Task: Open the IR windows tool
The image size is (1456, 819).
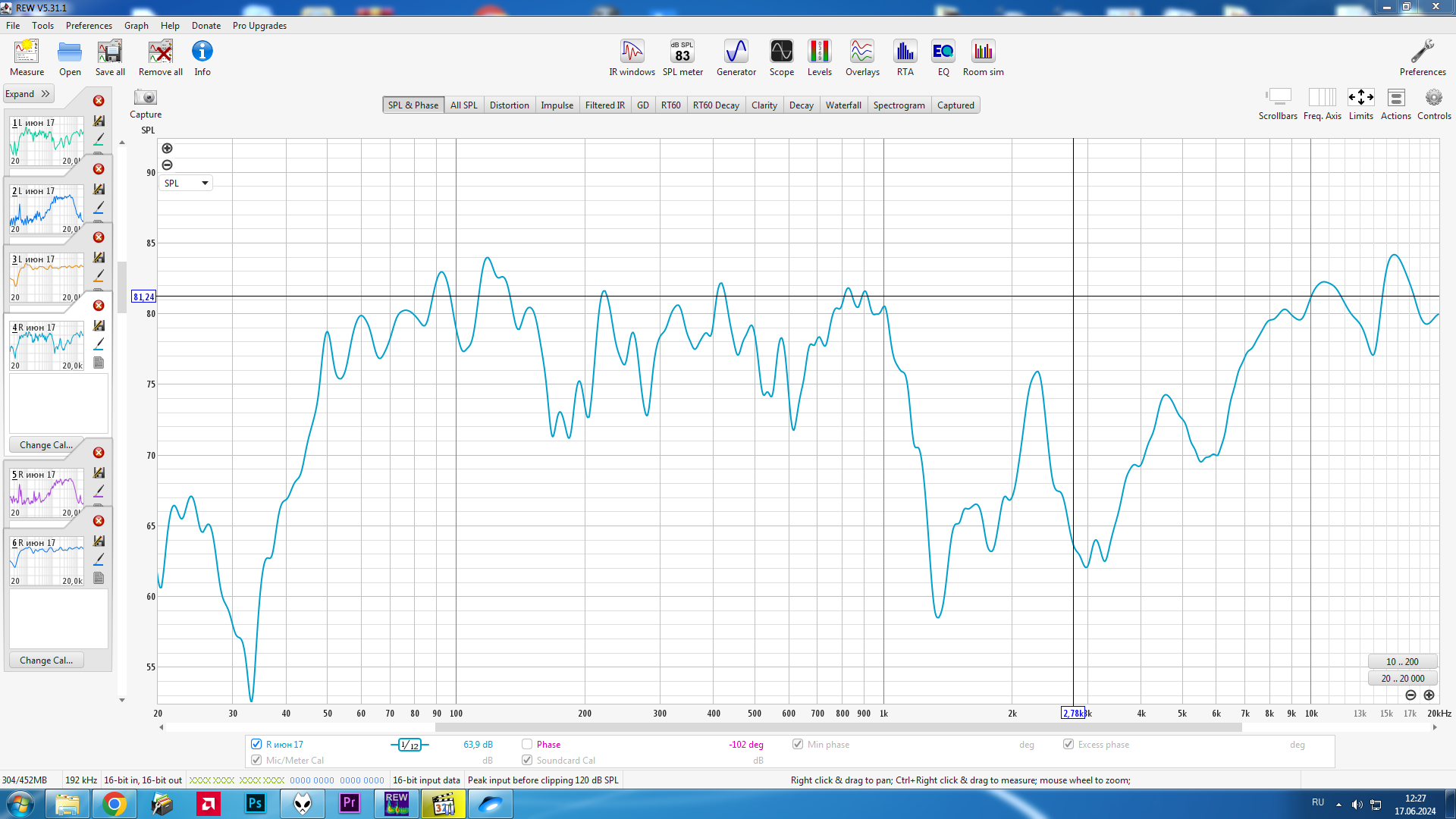Action: [632, 58]
